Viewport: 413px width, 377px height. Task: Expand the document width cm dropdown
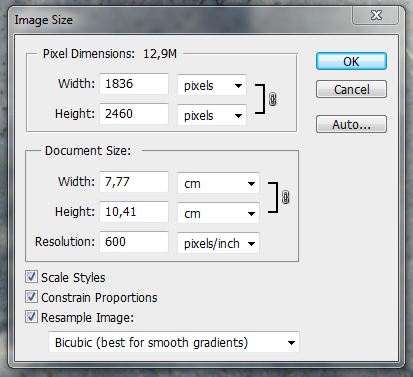218,183
